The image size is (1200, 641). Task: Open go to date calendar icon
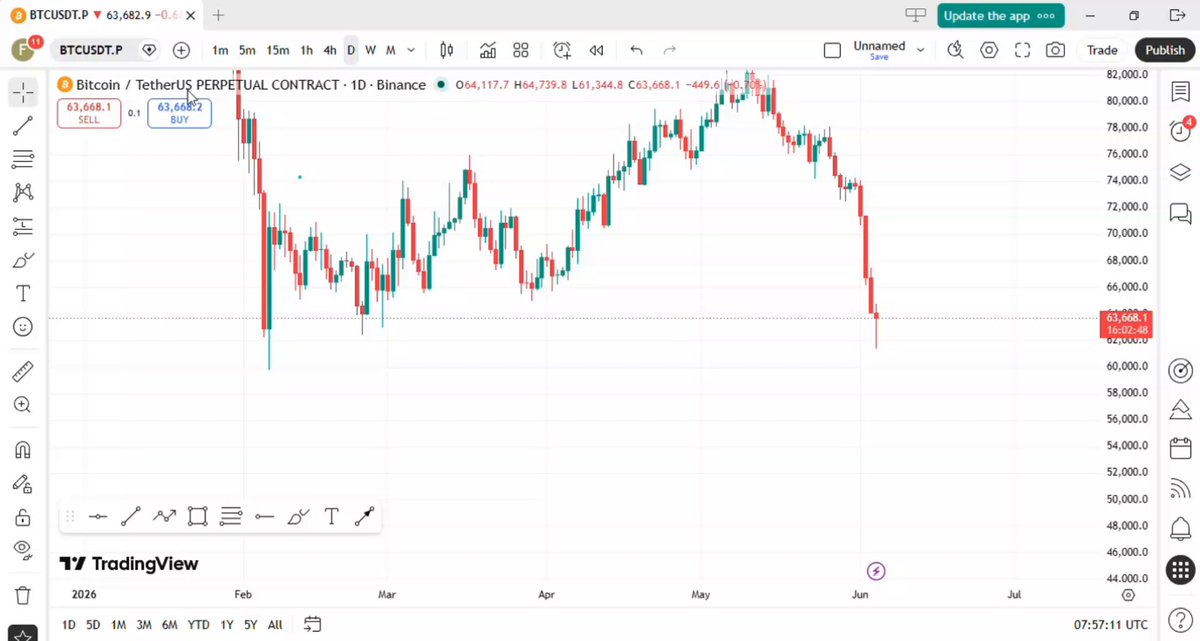(312, 625)
